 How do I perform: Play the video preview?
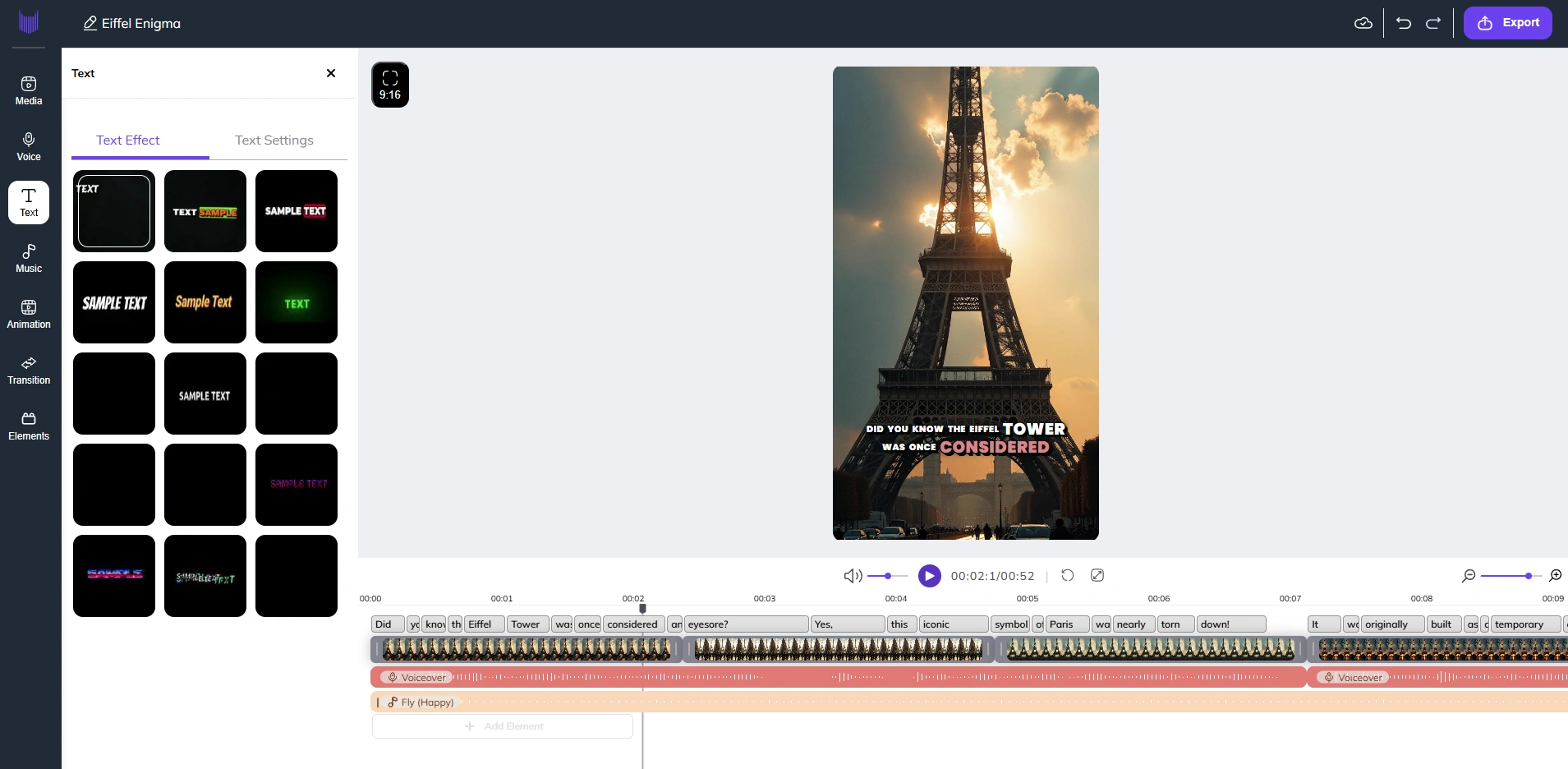930,576
